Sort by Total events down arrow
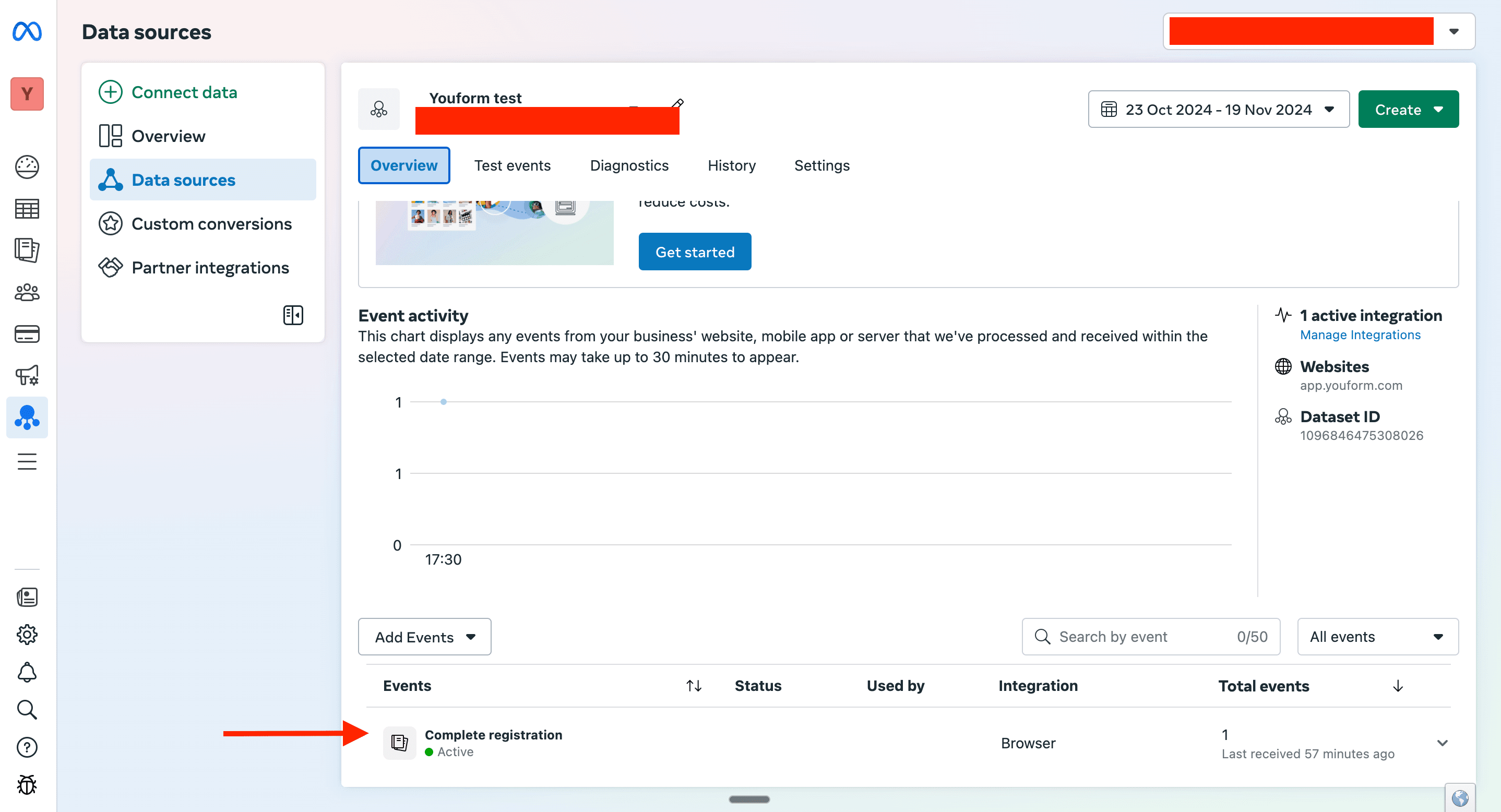This screenshot has width=1501, height=812. (x=1398, y=686)
